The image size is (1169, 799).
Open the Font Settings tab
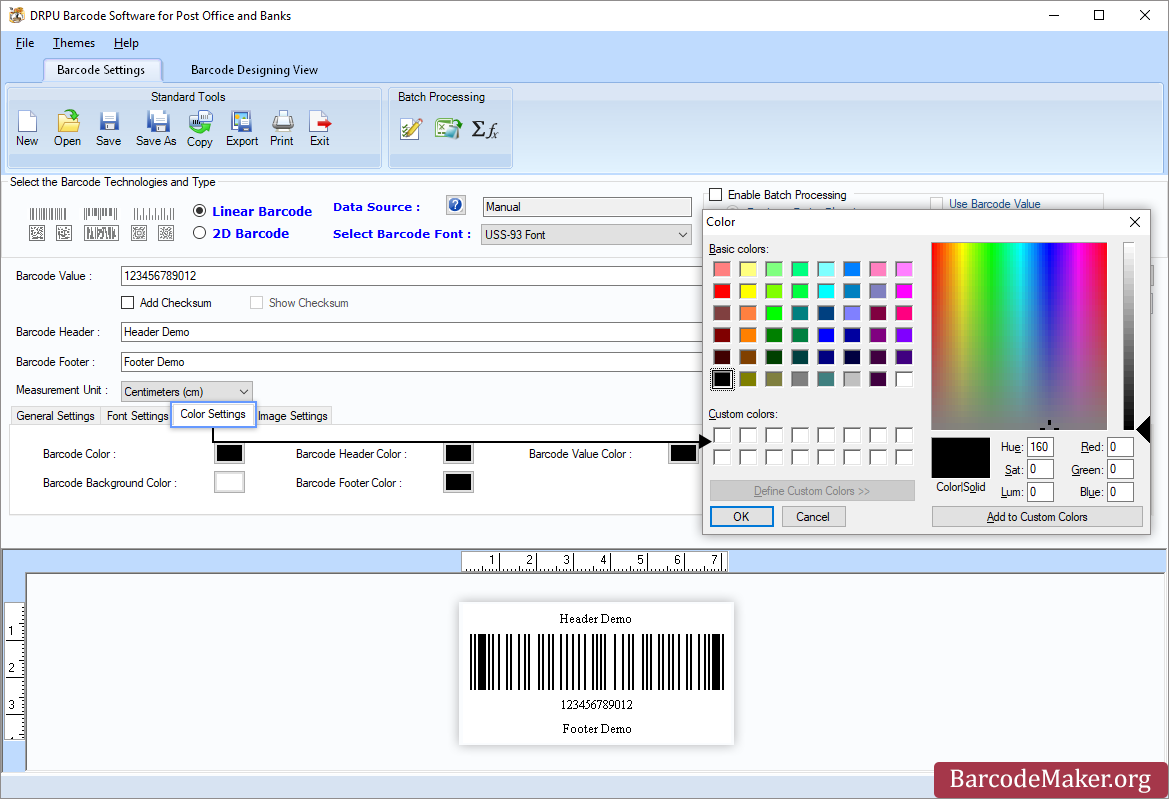(x=137, y=416)
